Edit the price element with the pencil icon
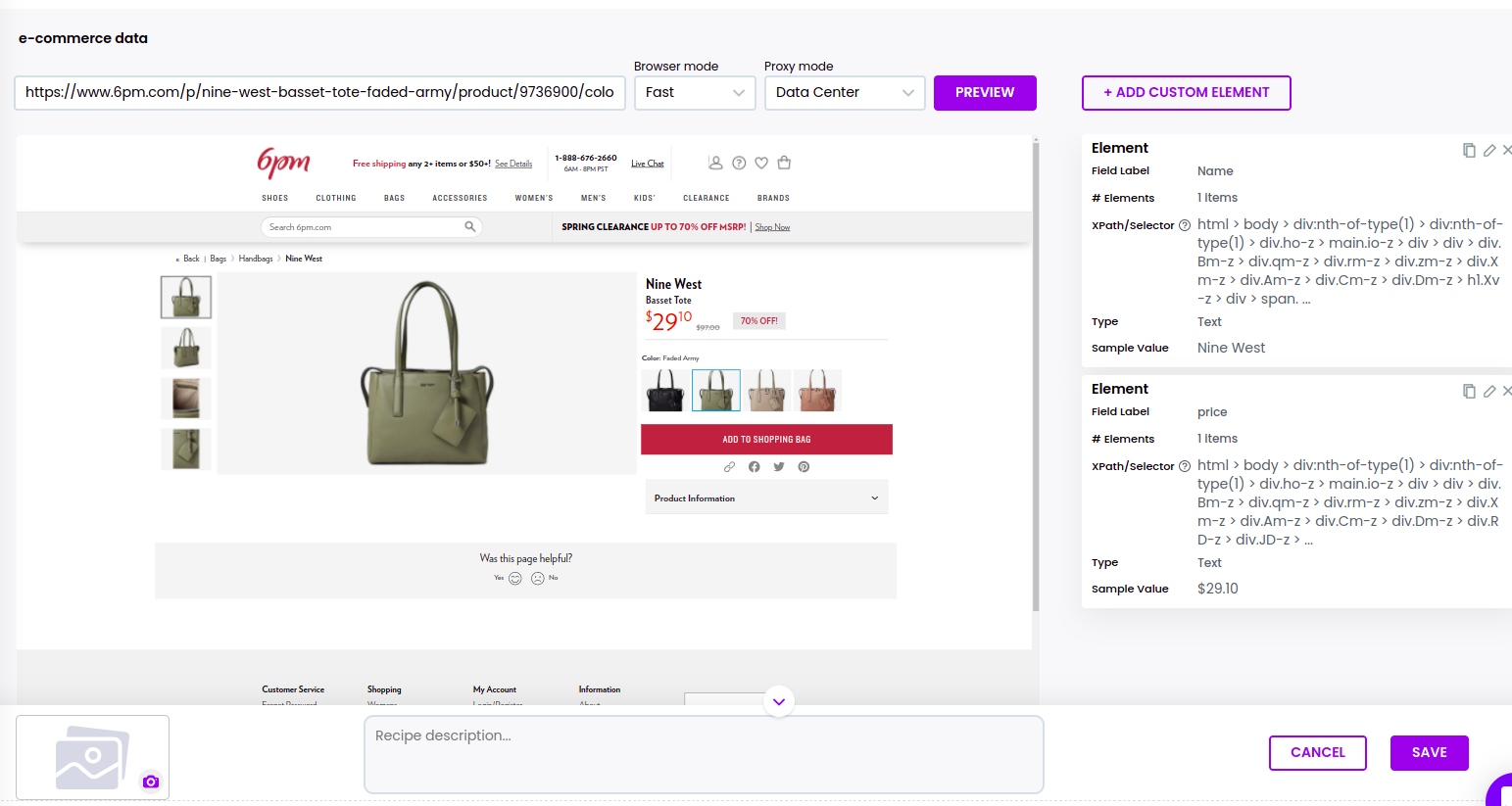This screenshot has height=806, width=1512. click(x=1489, y=391)
